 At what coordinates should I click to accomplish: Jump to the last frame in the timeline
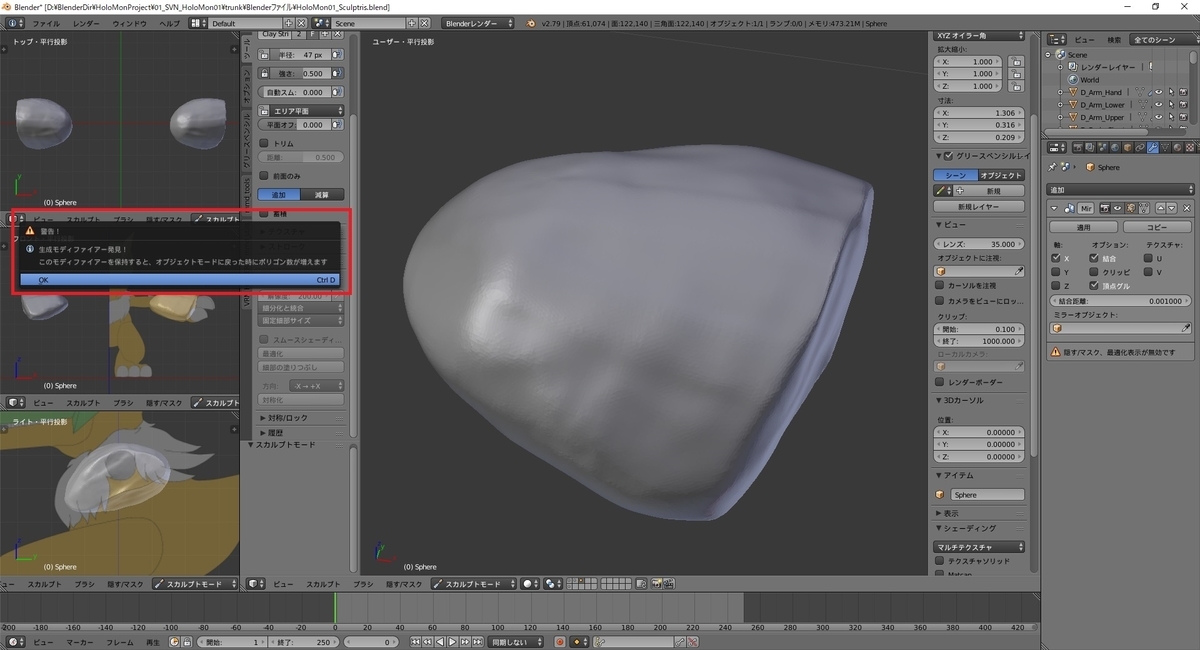[477, 642]
